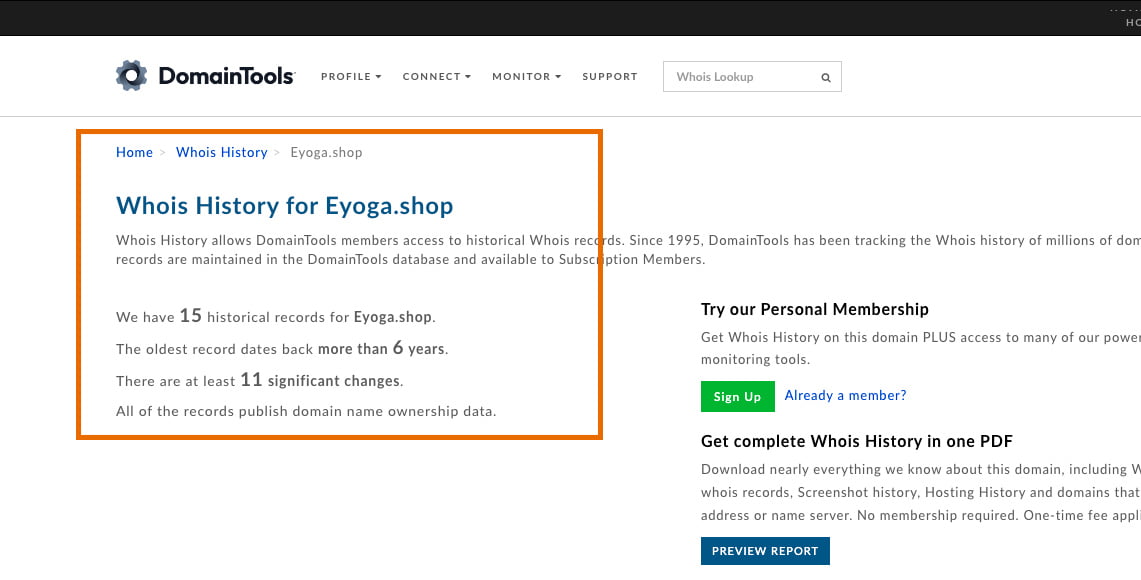Click the "more than 6 years" line
Image resolution: width=1141 pixels, height=580 pixels.
[282, 349]
